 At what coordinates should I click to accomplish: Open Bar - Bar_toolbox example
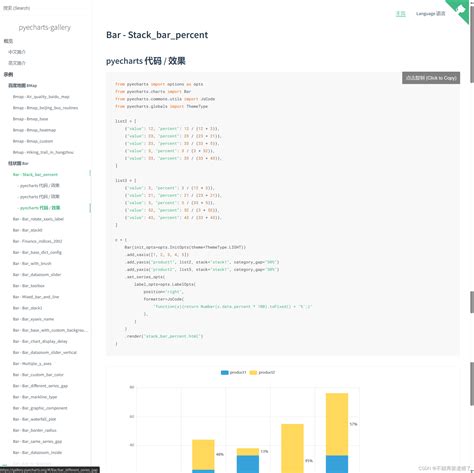tap(29, 286)
